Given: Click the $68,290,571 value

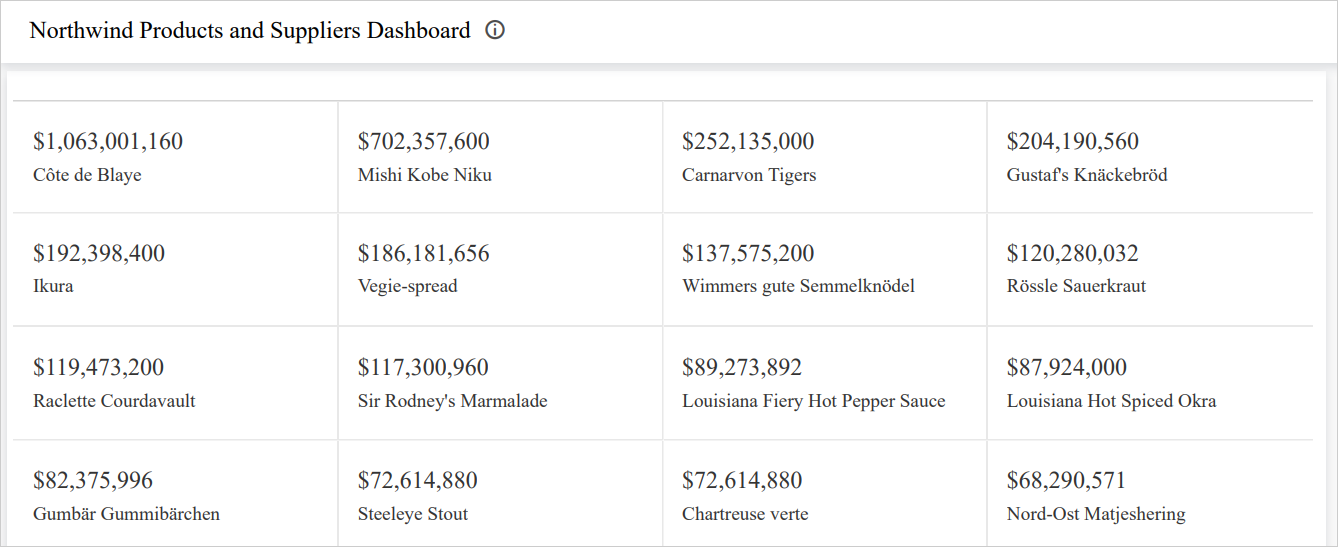Looking at the screenshot, I should click(x=1066, y=480).
